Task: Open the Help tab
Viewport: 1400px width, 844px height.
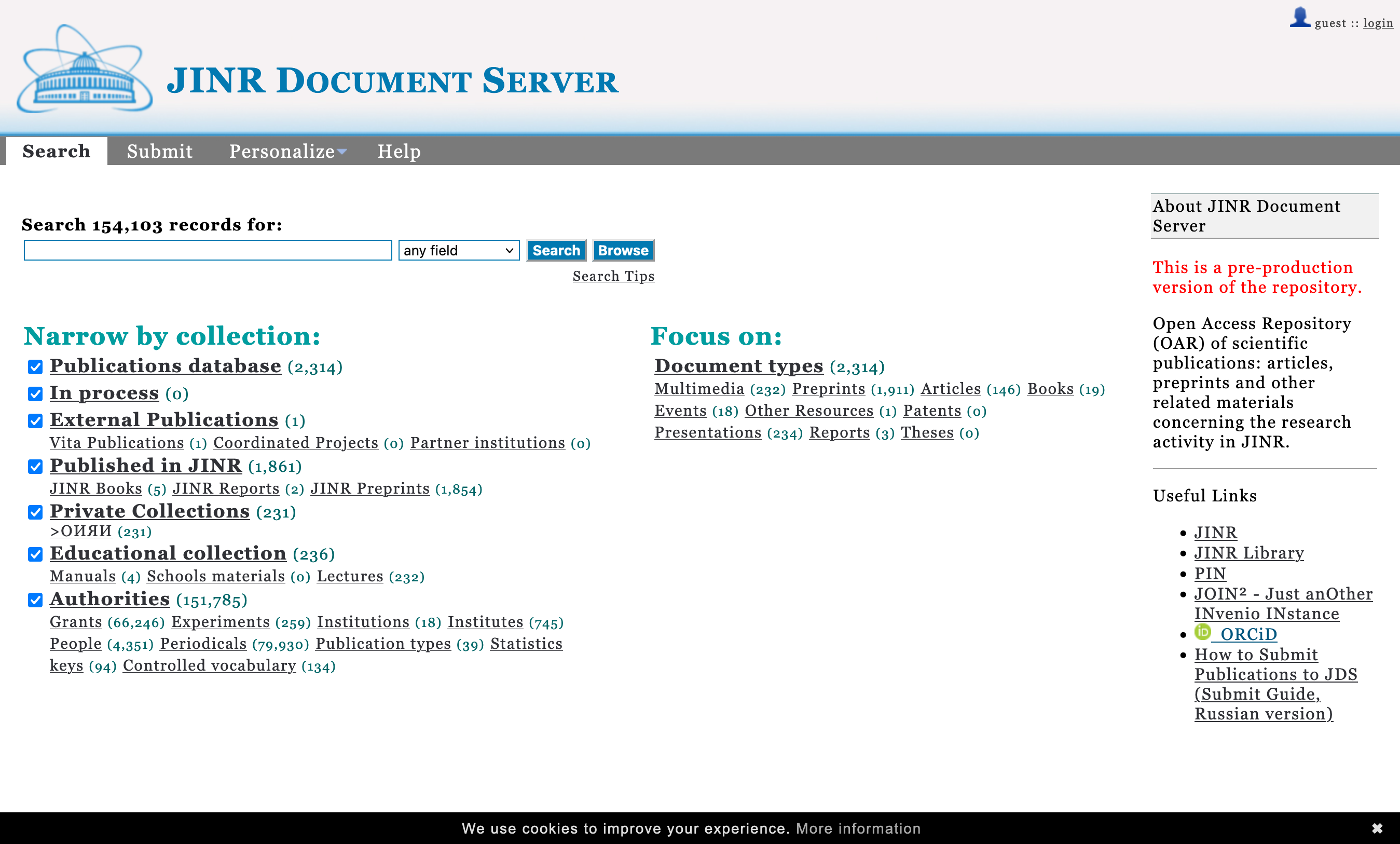Action: tap(399, 151)
